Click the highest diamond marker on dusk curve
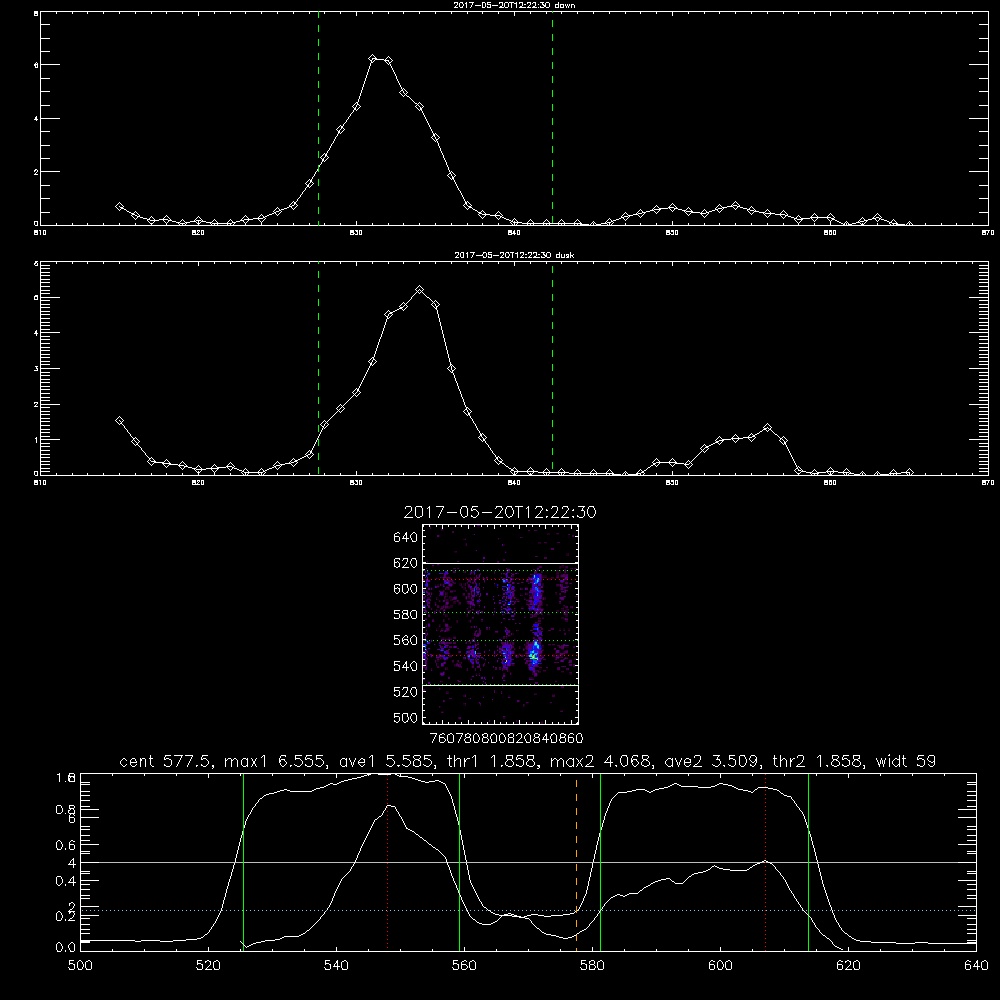Viewport: 1000px width, 1000px height. point(420,290)
